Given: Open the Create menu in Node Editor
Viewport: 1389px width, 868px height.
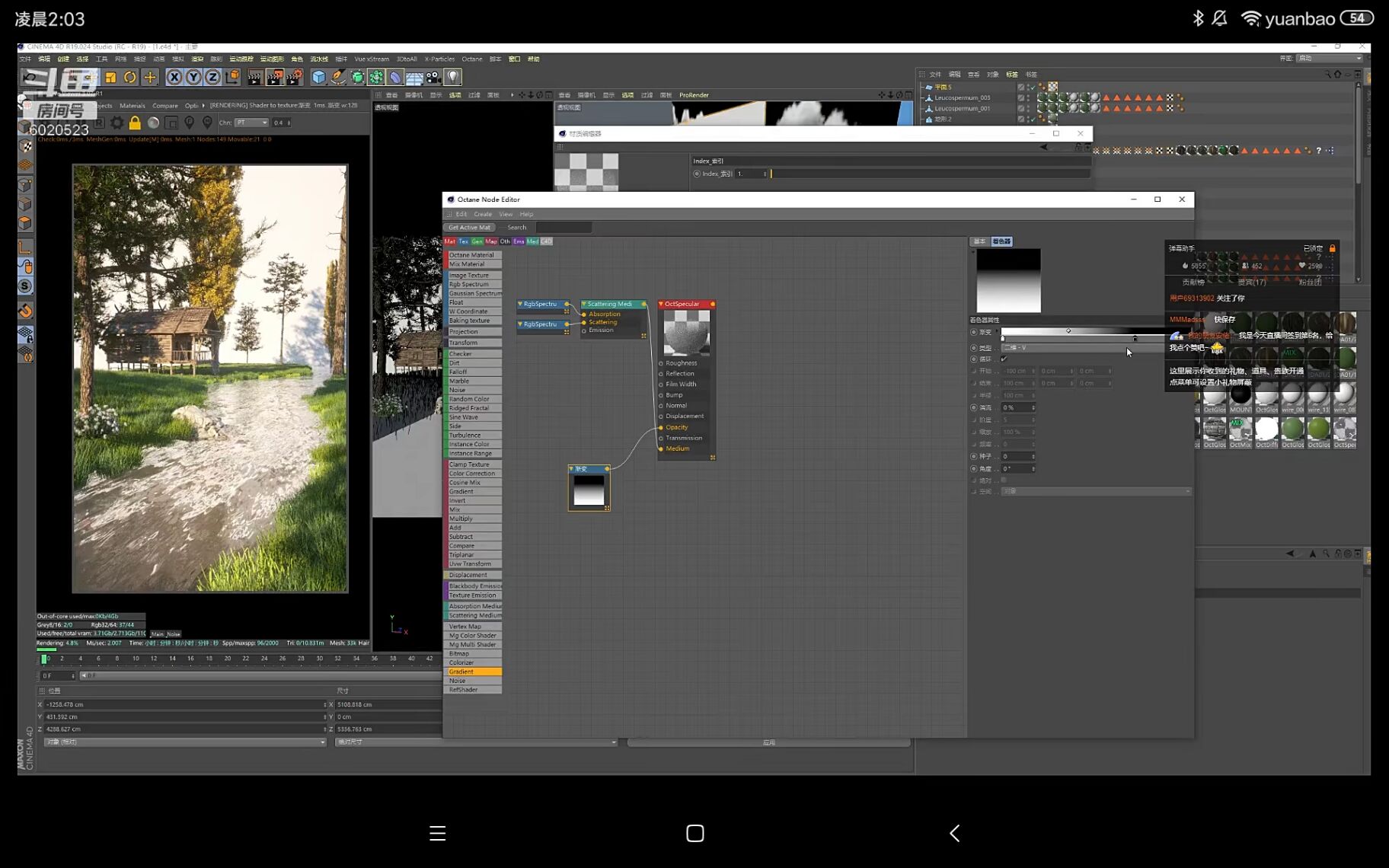Looking at the screenshot, I should (482, 214).
